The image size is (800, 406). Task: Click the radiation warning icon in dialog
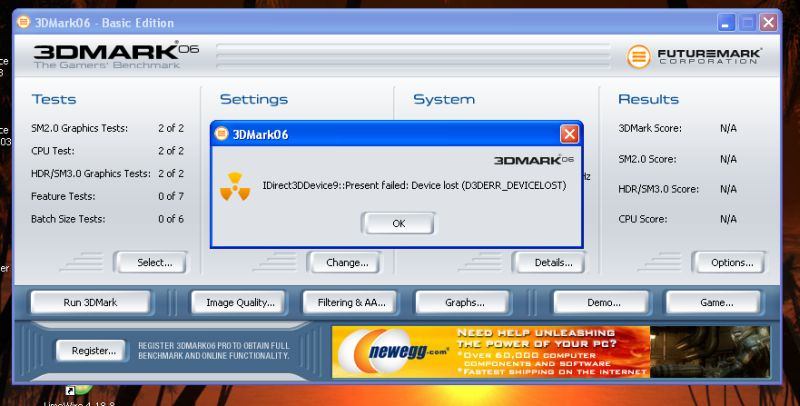click(235, 187)
